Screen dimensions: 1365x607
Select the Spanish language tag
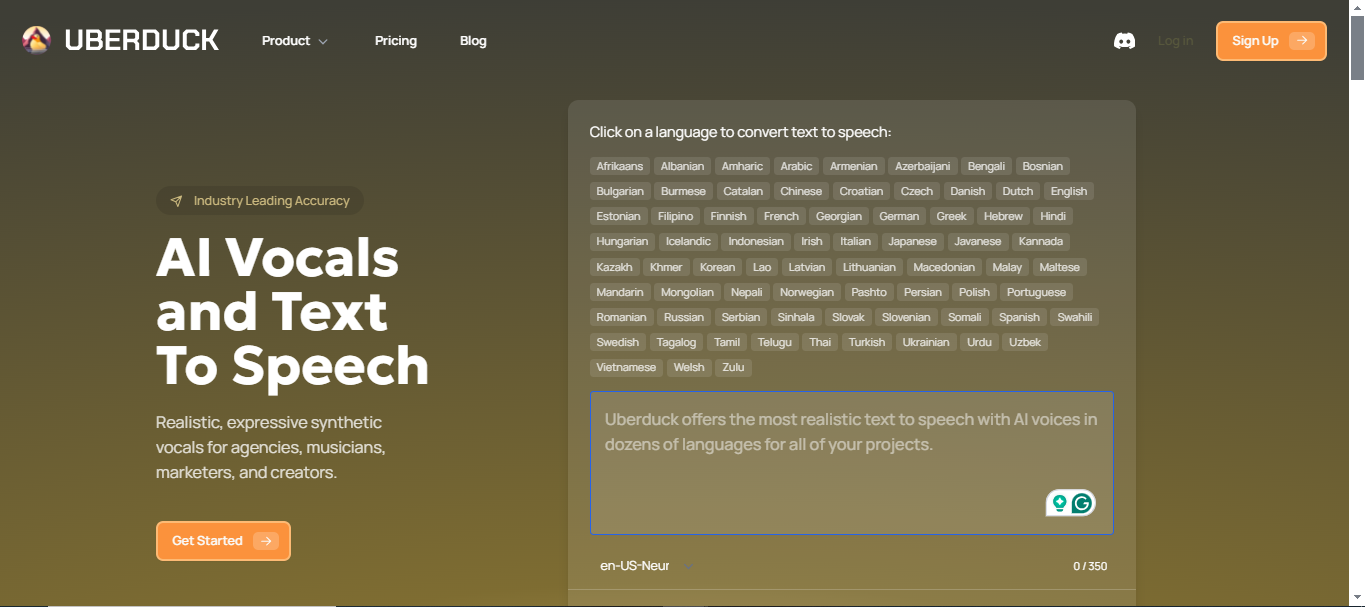point(1019,317)
